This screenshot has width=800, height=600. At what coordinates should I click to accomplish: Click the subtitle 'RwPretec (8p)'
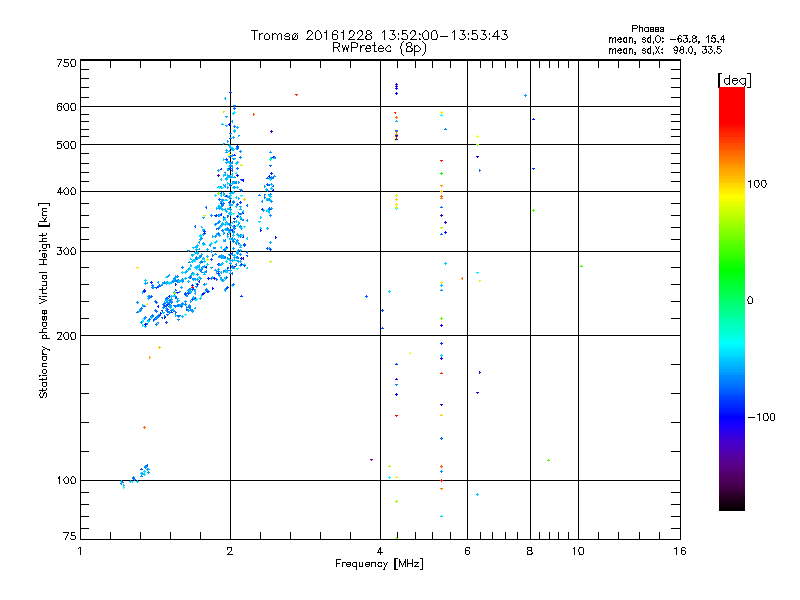tap(379, 48)
